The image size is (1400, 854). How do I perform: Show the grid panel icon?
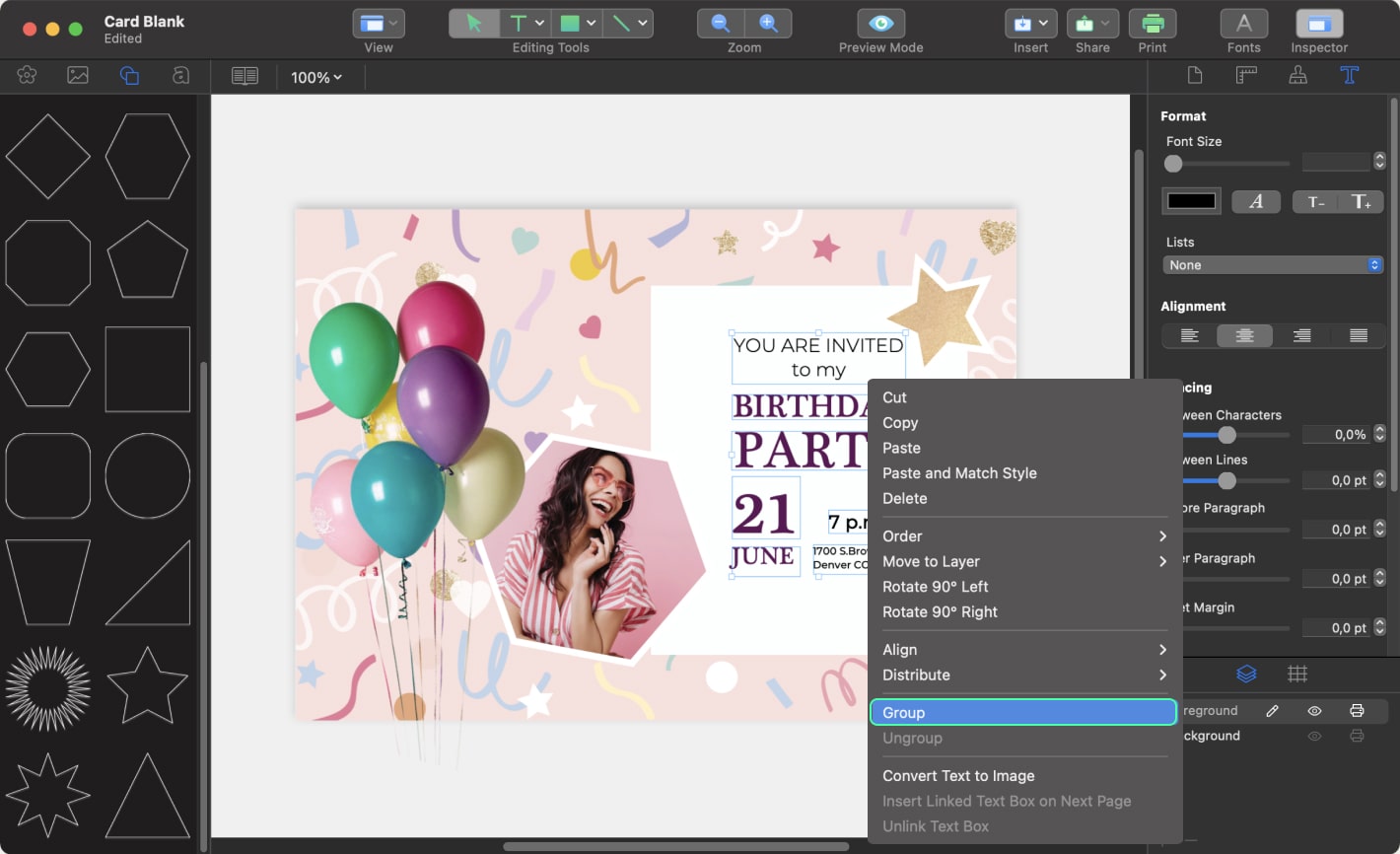1297,674
